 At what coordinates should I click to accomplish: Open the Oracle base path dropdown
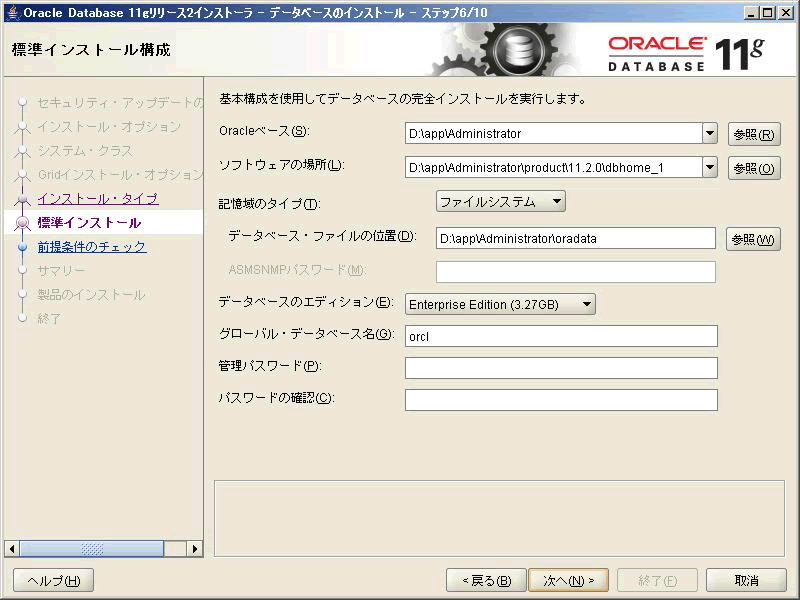(709, 133)
